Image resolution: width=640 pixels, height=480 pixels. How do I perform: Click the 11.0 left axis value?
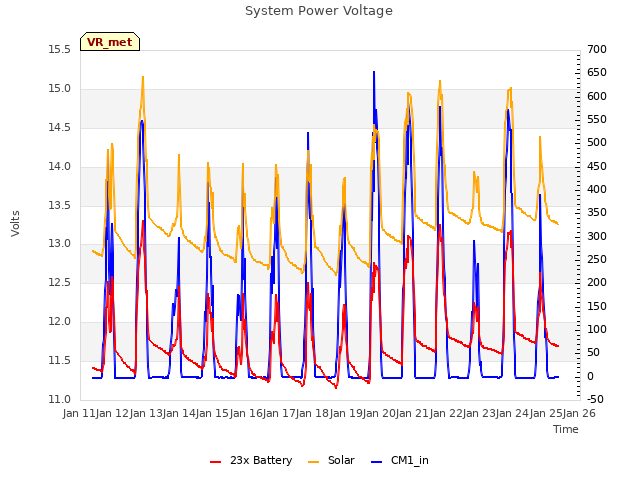click(59, 399)
